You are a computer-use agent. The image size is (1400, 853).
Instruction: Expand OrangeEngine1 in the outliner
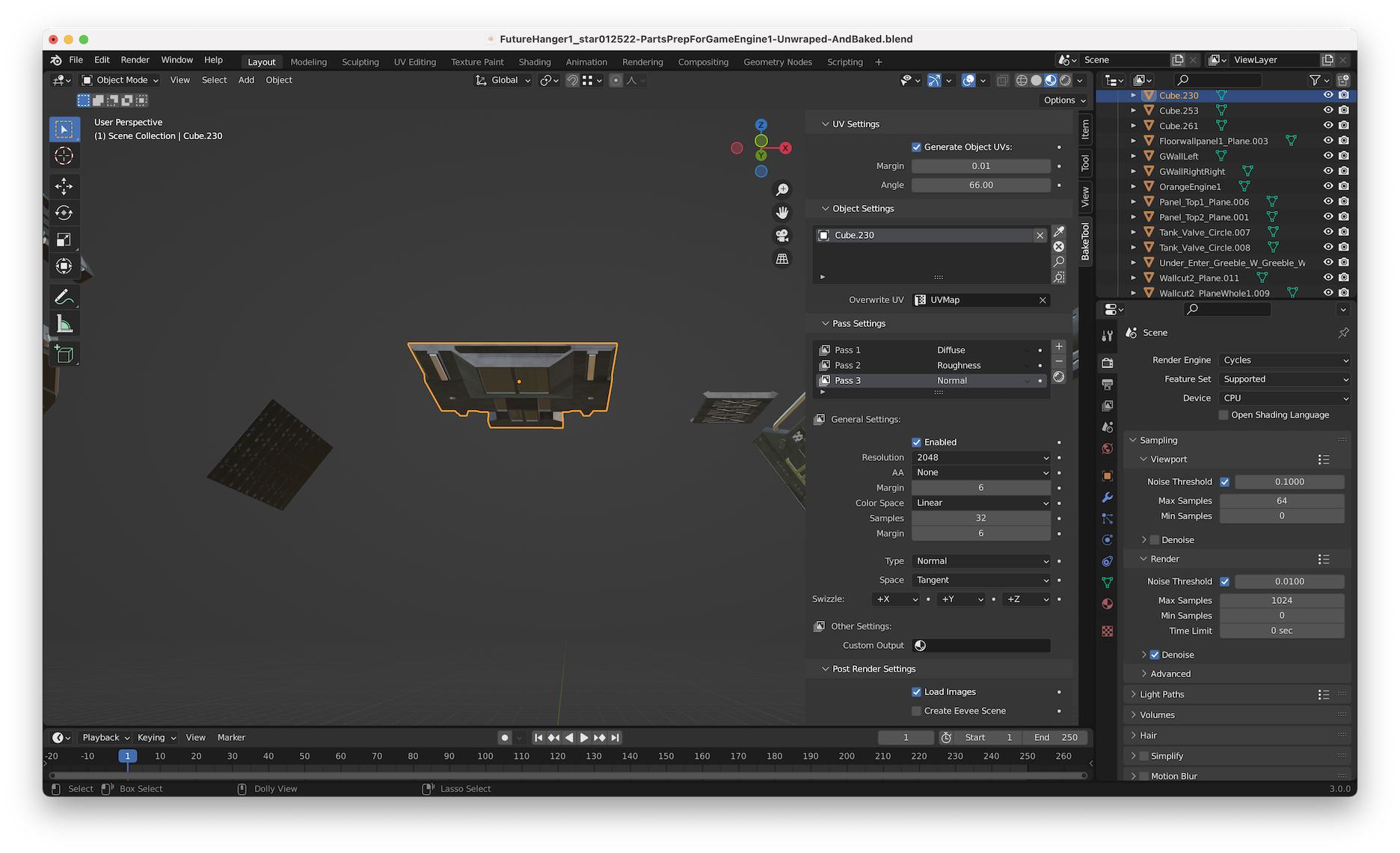point(1134,187)
